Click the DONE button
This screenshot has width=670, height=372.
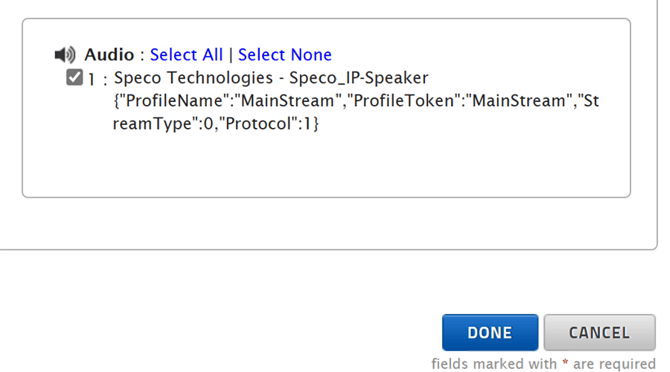coord(490,332)
